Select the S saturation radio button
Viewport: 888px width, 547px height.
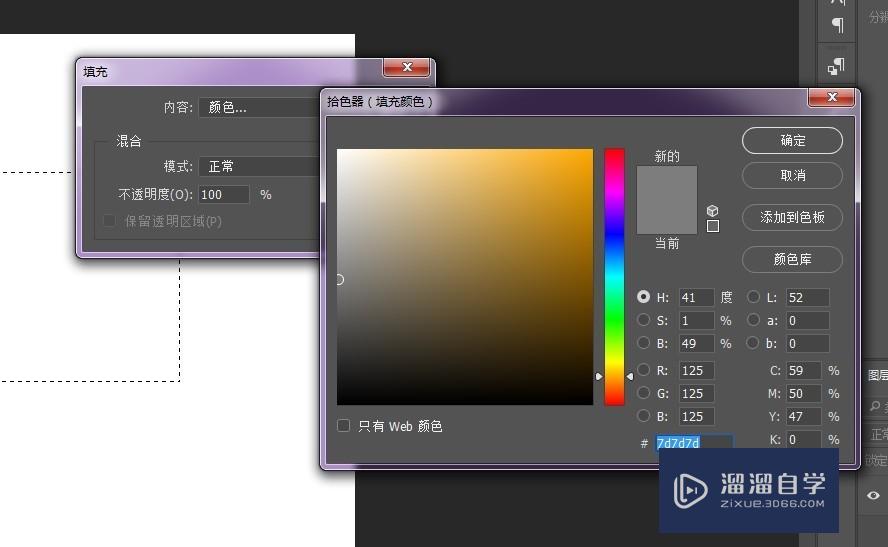(x=643, y=320)
